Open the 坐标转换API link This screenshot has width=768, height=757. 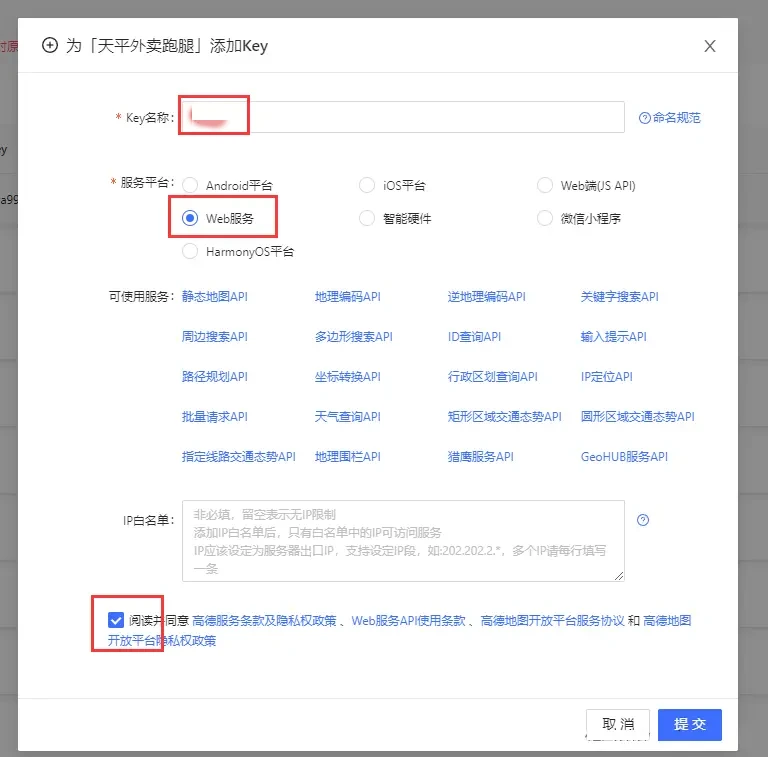[348, 377]
